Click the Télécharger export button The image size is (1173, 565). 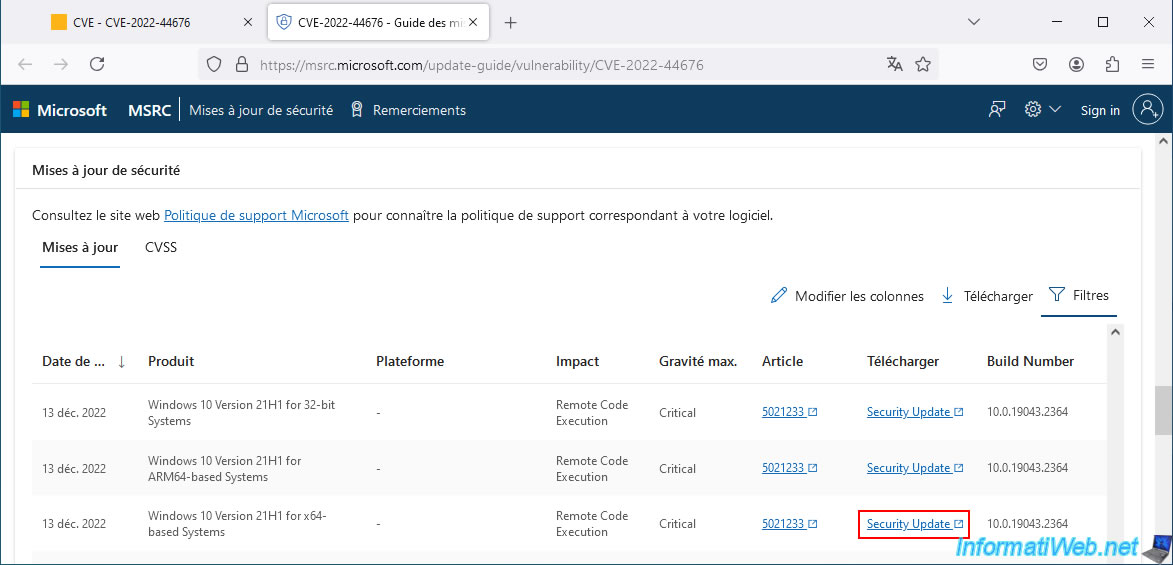[987, 296]
